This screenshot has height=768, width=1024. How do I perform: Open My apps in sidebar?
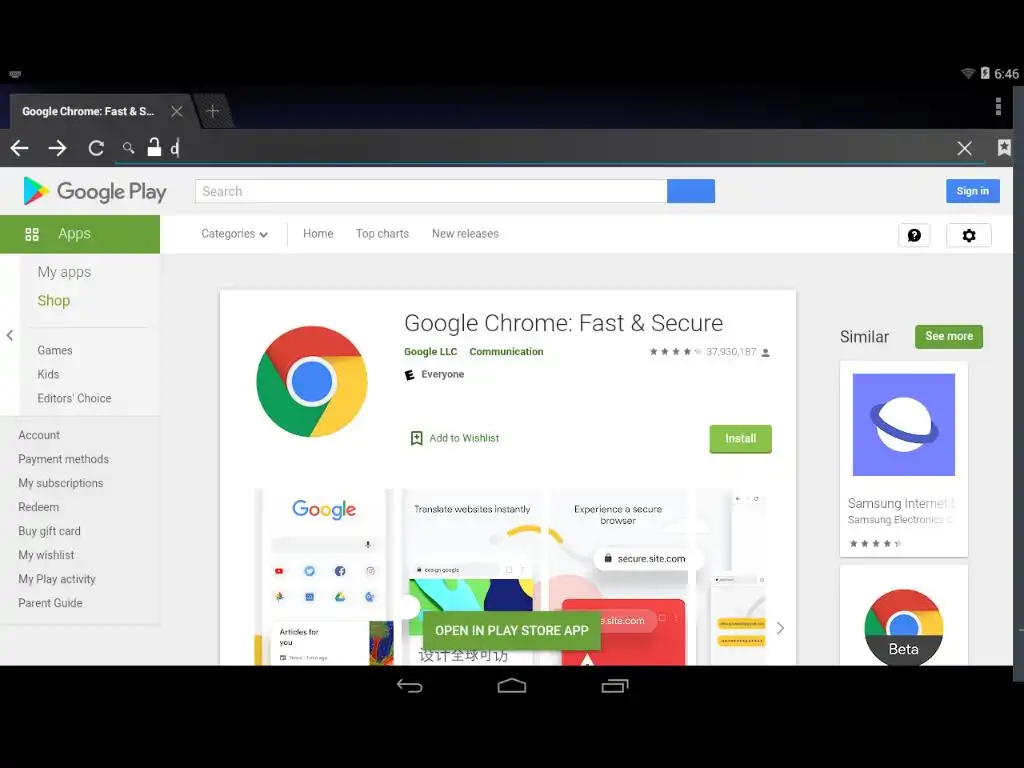point(64,272)
